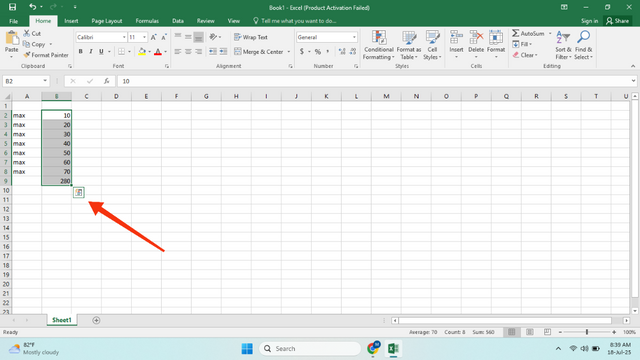Expand the formula bar
The height and width of the screenshot is (360, 640).
pos(633,81)
